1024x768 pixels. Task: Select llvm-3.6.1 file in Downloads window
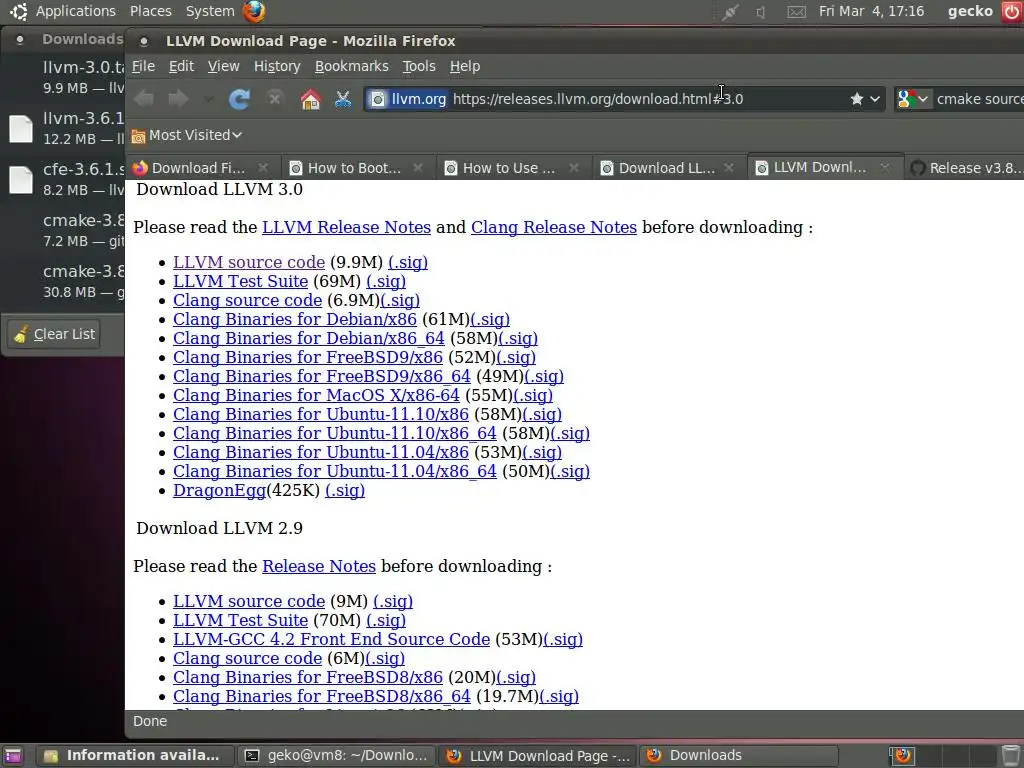pyautogui.click(x=65, y=128)
